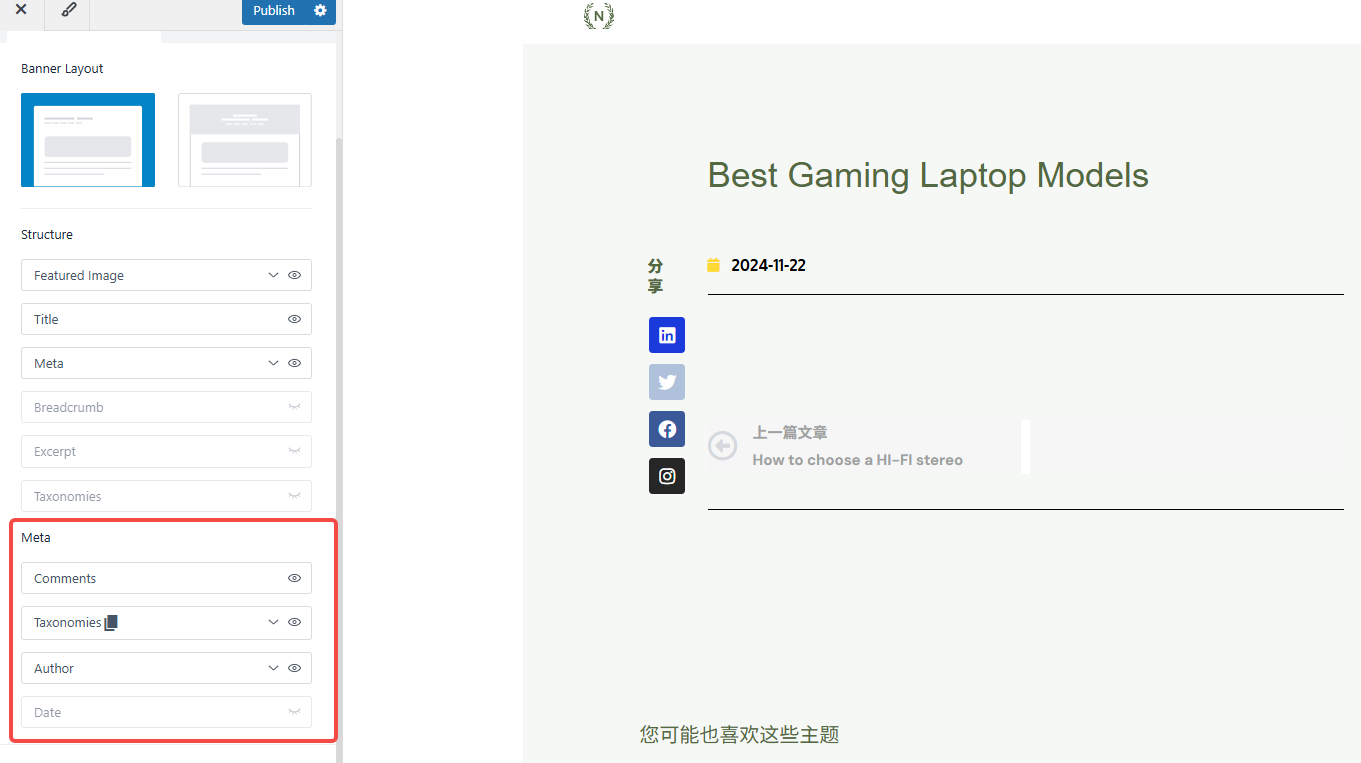Select the first, highlighted banner layout thumbnail
The height and width of the screenshot is (763, 1361).
point(88,140)
